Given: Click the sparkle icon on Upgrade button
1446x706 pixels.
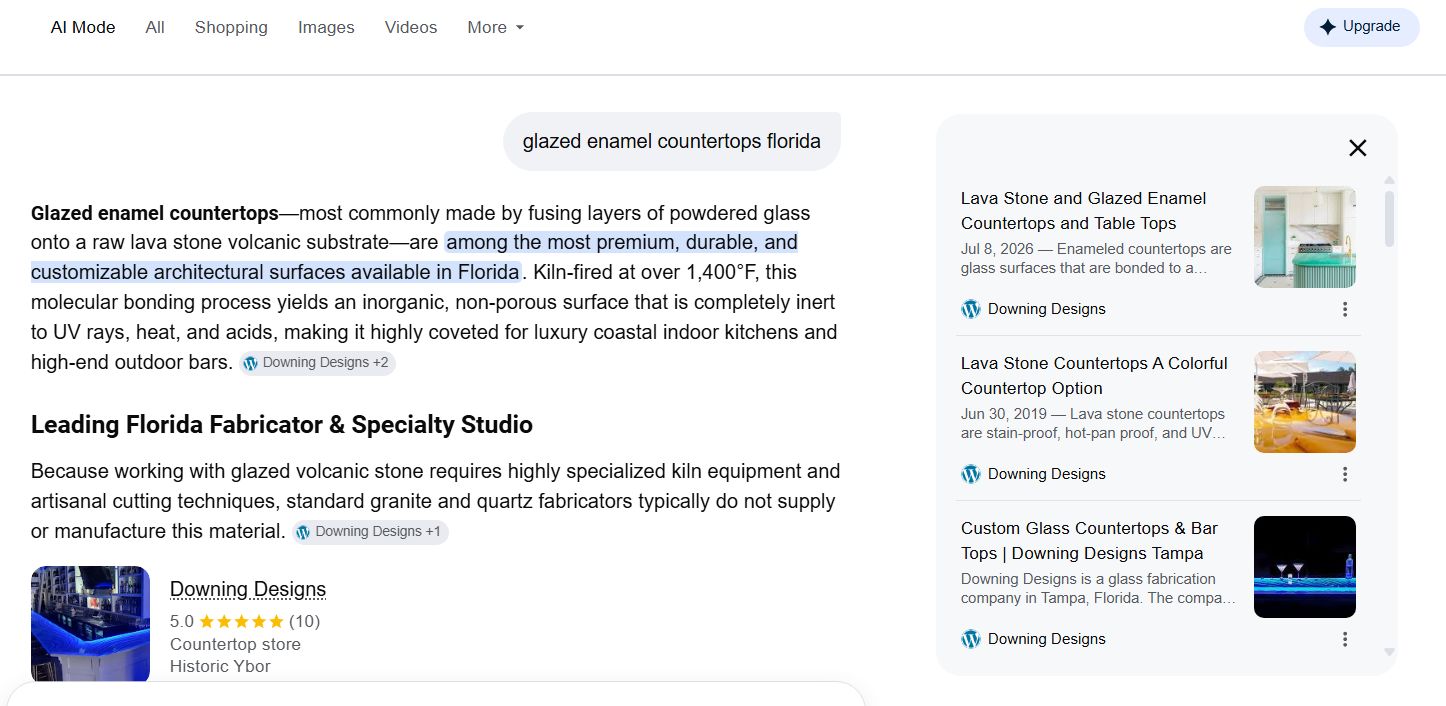Looking at the screenshot, I should point(1327,27).
